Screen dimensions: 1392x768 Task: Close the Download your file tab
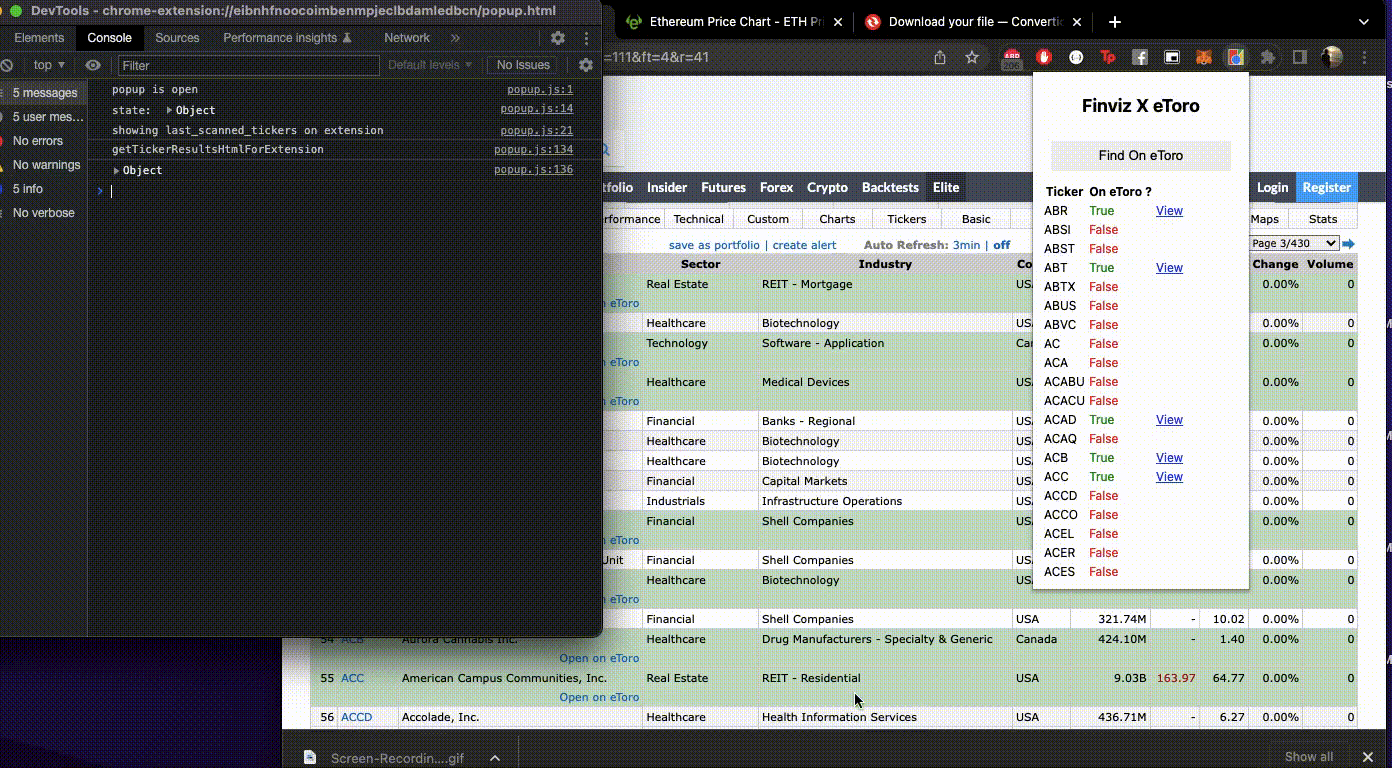(1078, 22)
